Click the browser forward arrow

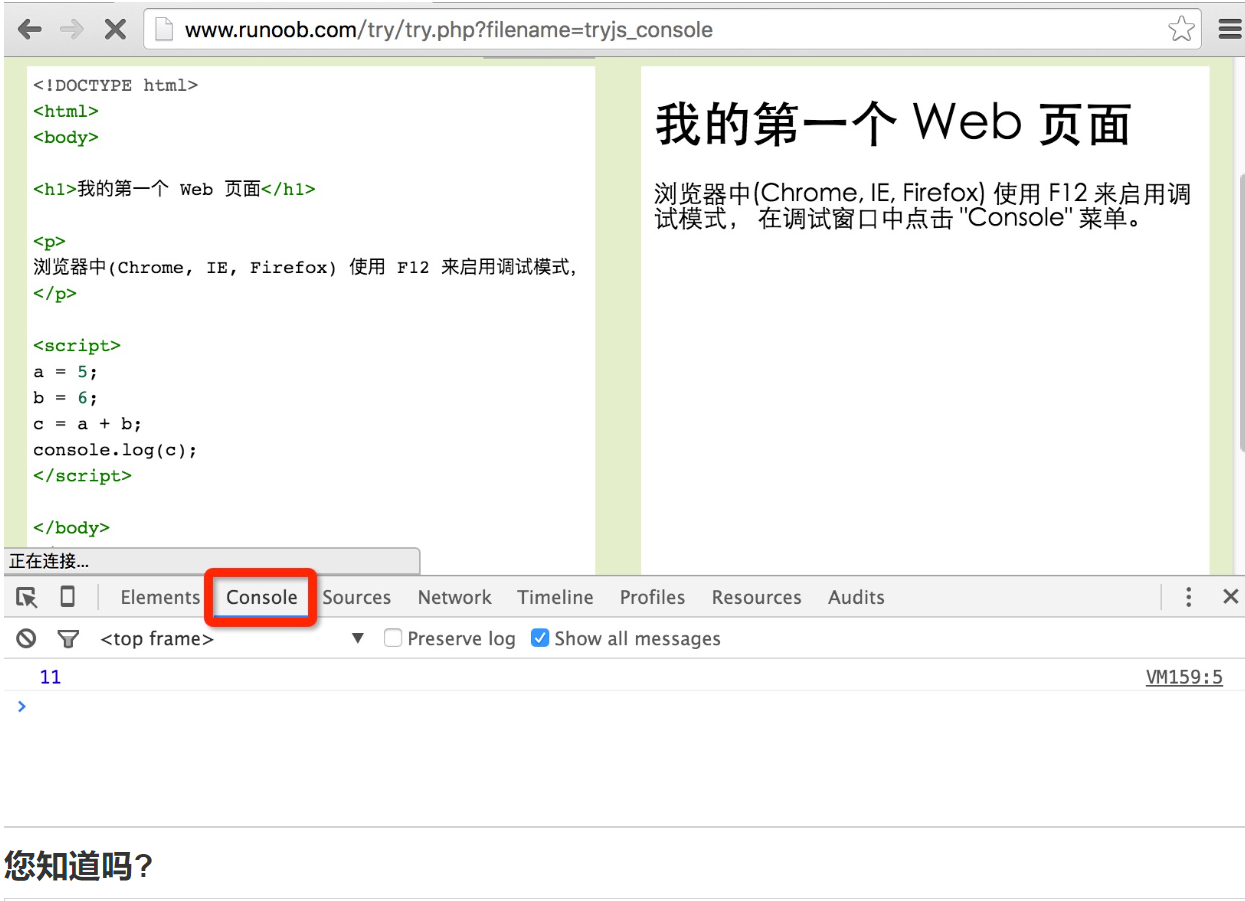(x=72, y=29)
